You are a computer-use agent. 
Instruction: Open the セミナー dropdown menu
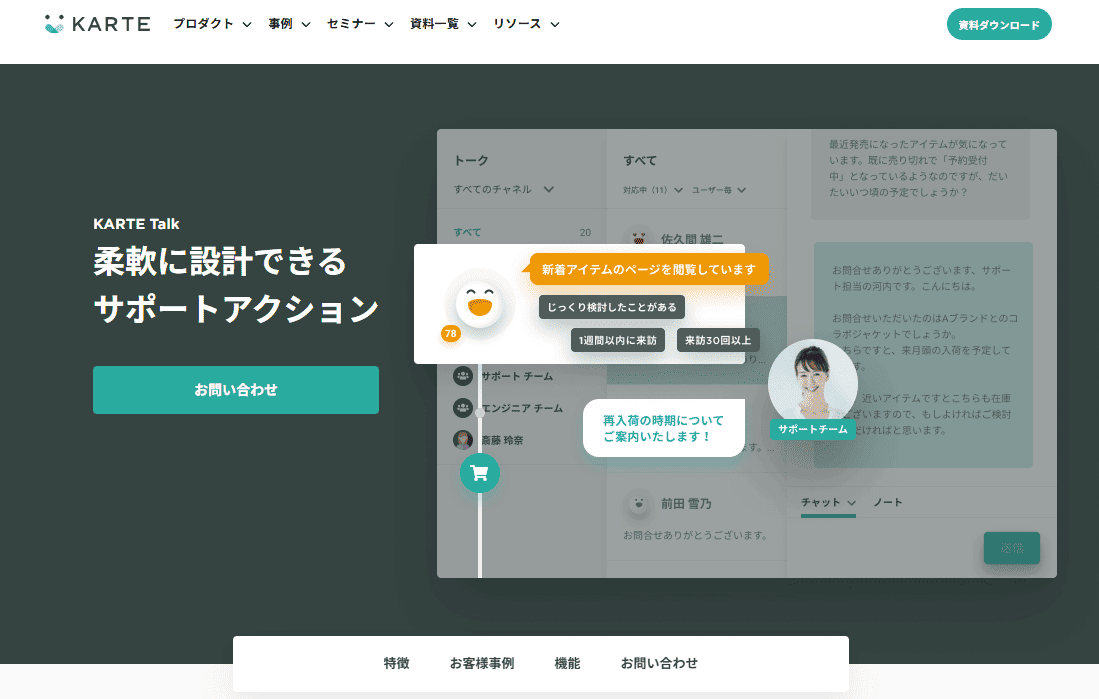[x=359, y=24]
